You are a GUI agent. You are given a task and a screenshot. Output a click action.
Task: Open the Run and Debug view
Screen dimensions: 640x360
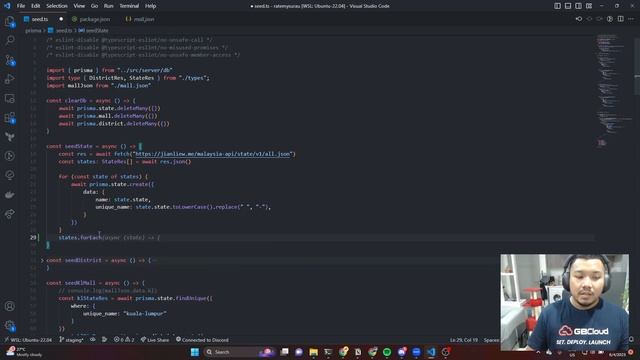tap(10, 79)
